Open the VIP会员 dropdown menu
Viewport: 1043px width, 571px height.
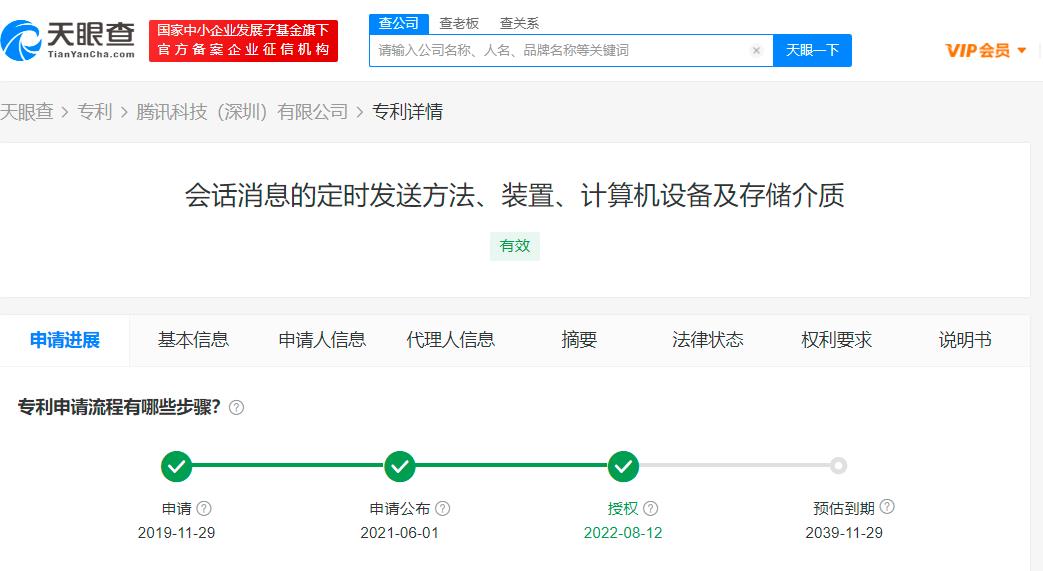pos(986,51)
